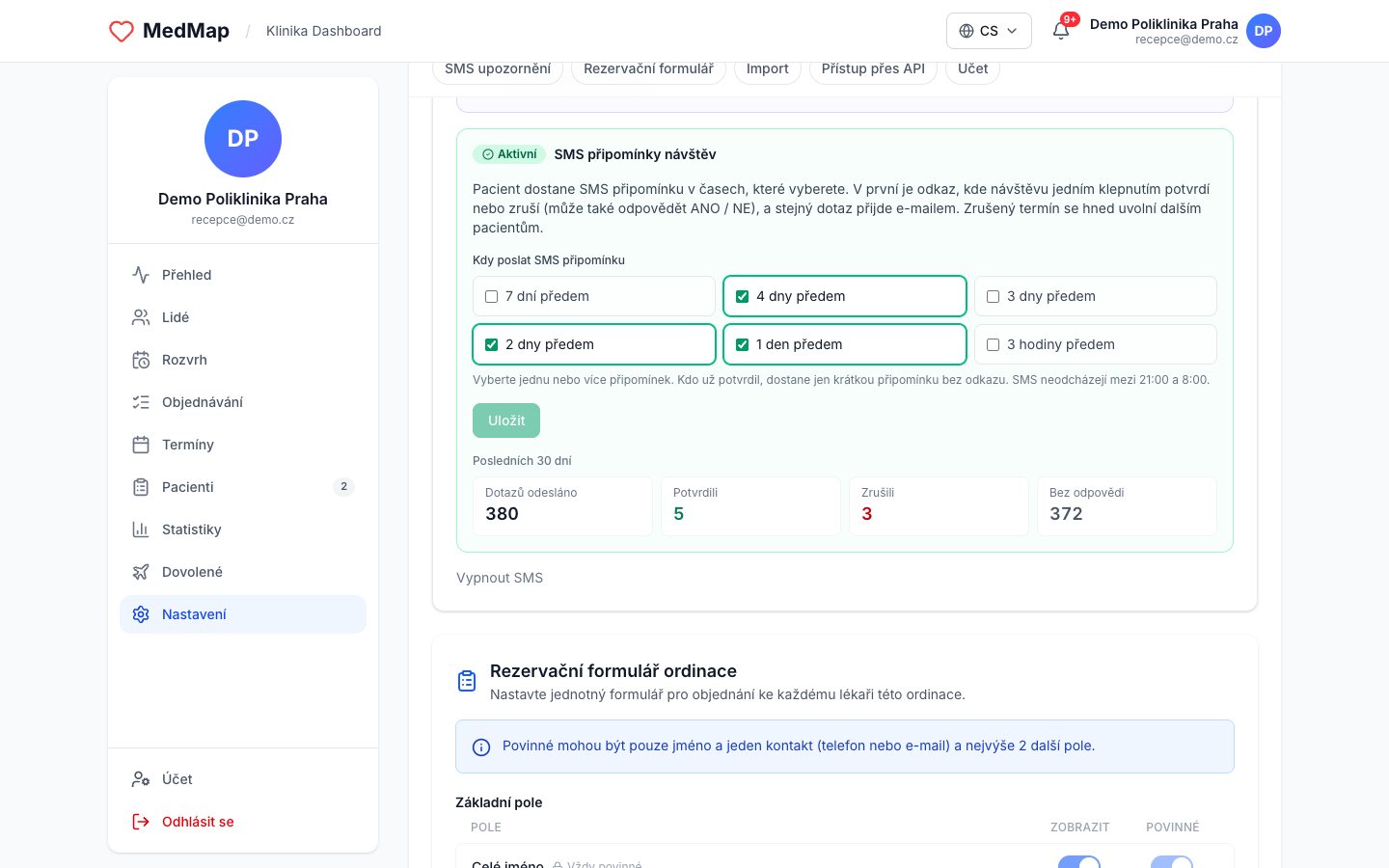Click the MedMap heart logo

point(122,31)
